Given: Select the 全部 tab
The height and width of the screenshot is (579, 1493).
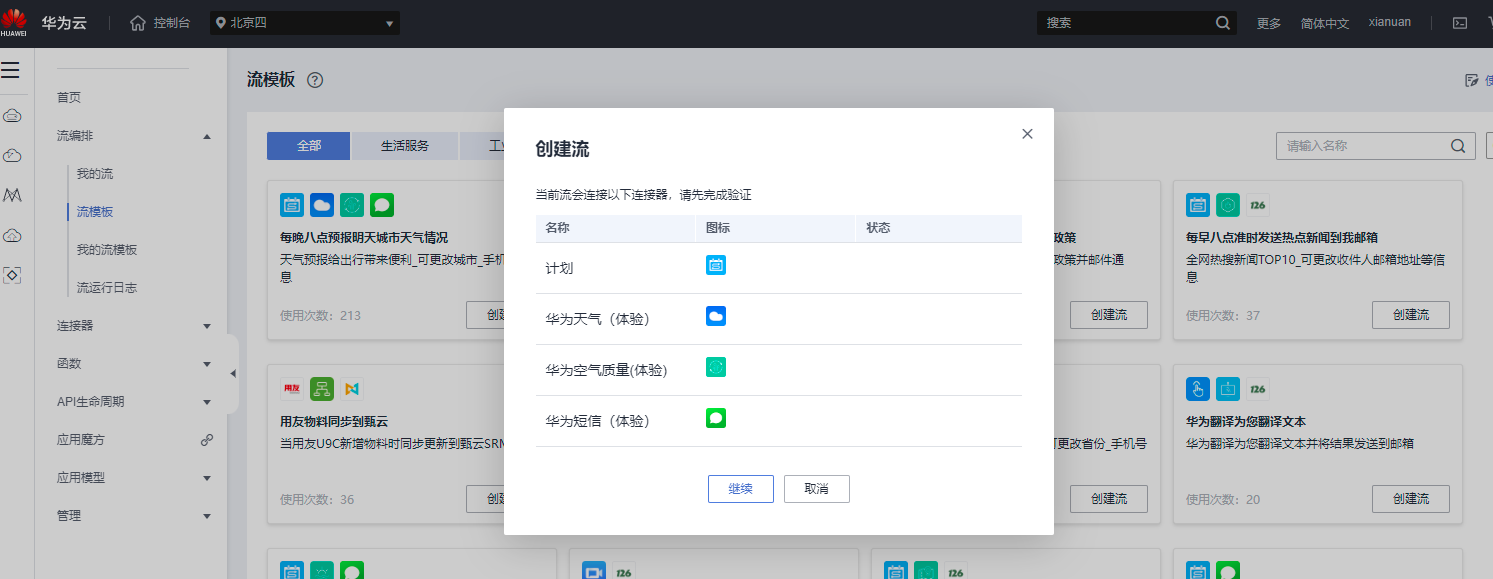Looking at the screenshot, I should click(x=309, y=146).
